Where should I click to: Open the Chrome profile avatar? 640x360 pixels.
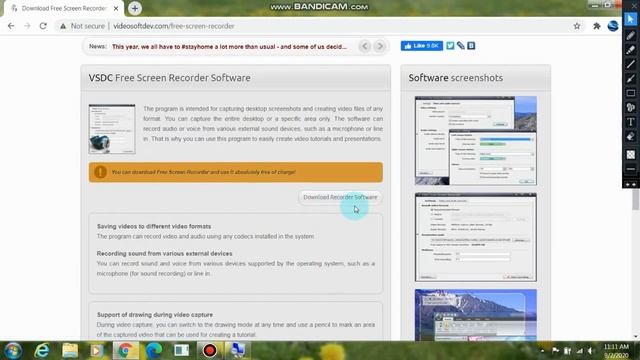613,26
